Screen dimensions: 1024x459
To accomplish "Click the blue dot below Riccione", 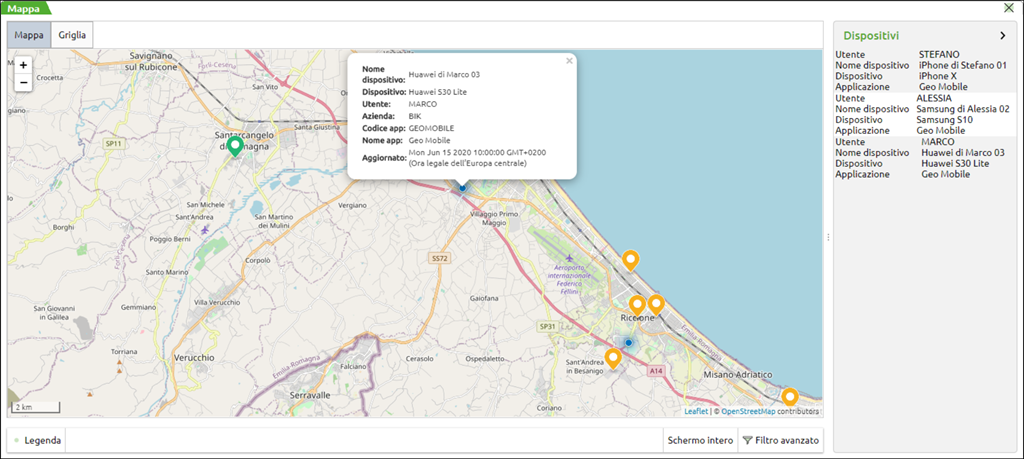I will tap(628, 342).
